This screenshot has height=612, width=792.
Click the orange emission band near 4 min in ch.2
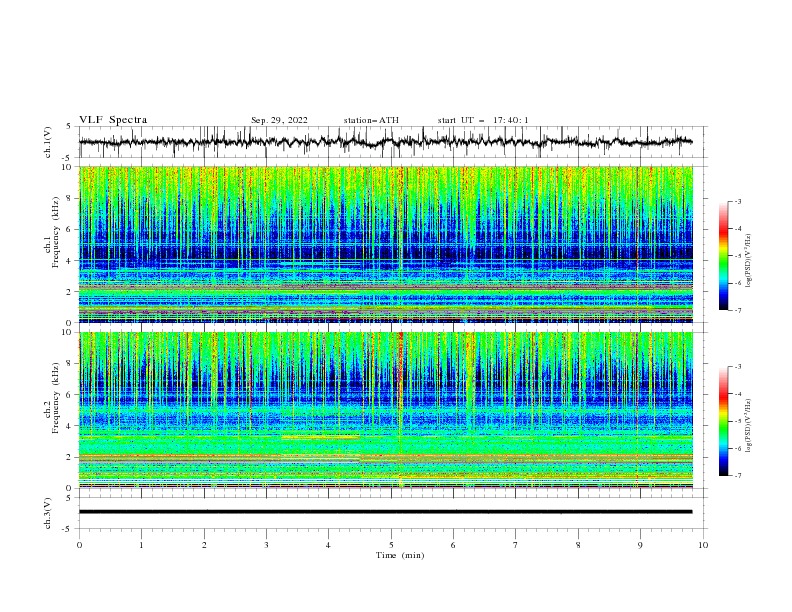(320, 437)
